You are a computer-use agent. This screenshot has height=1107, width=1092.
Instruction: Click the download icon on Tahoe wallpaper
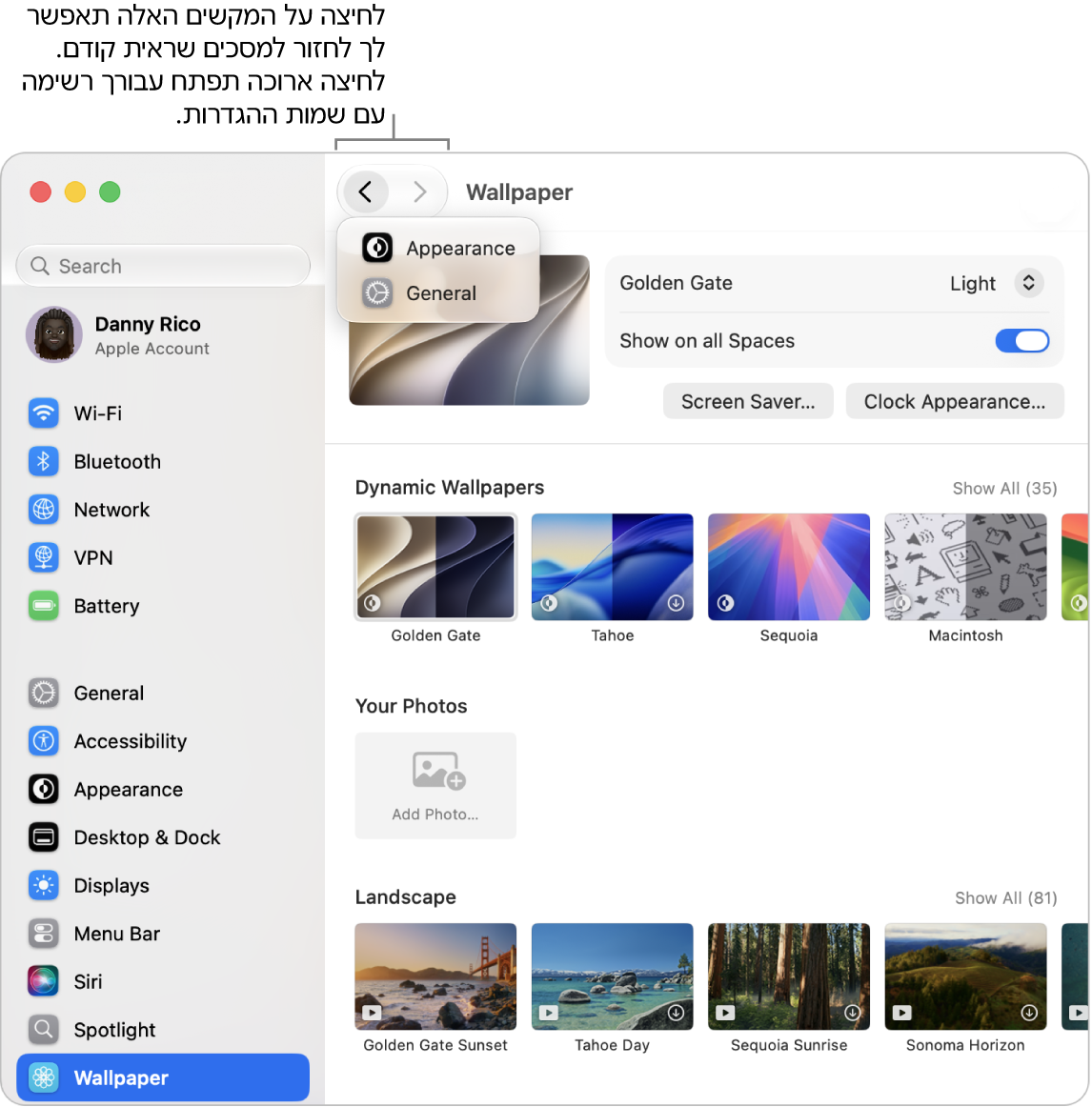676,603
